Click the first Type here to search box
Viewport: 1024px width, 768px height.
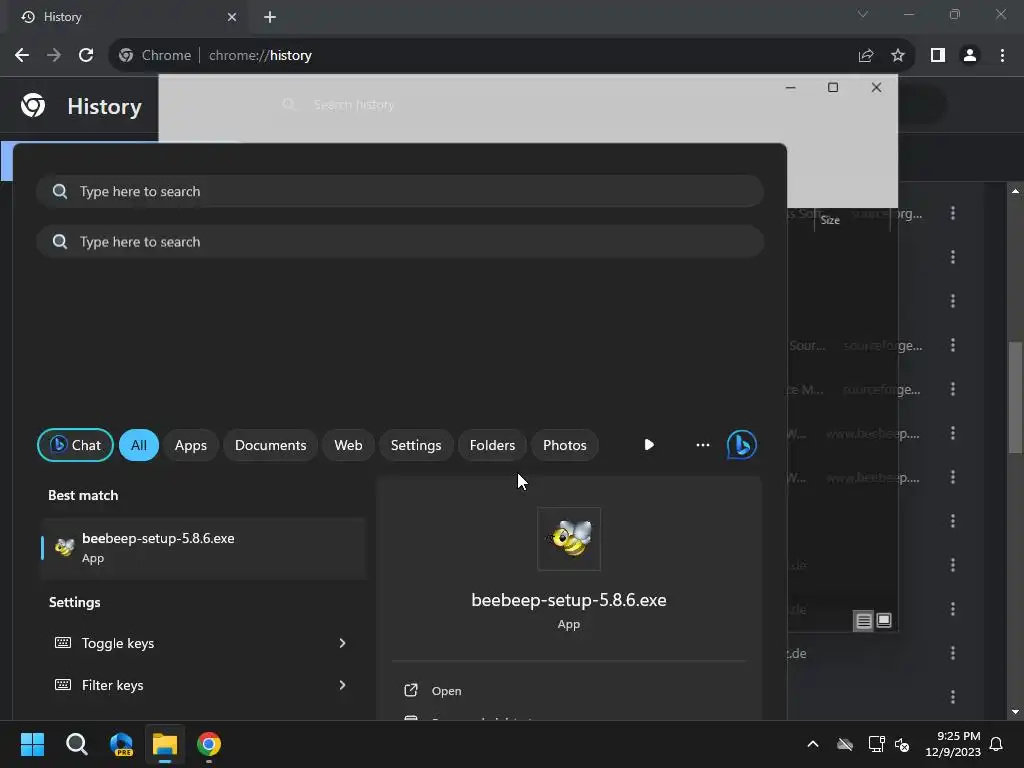pos(400,191)
